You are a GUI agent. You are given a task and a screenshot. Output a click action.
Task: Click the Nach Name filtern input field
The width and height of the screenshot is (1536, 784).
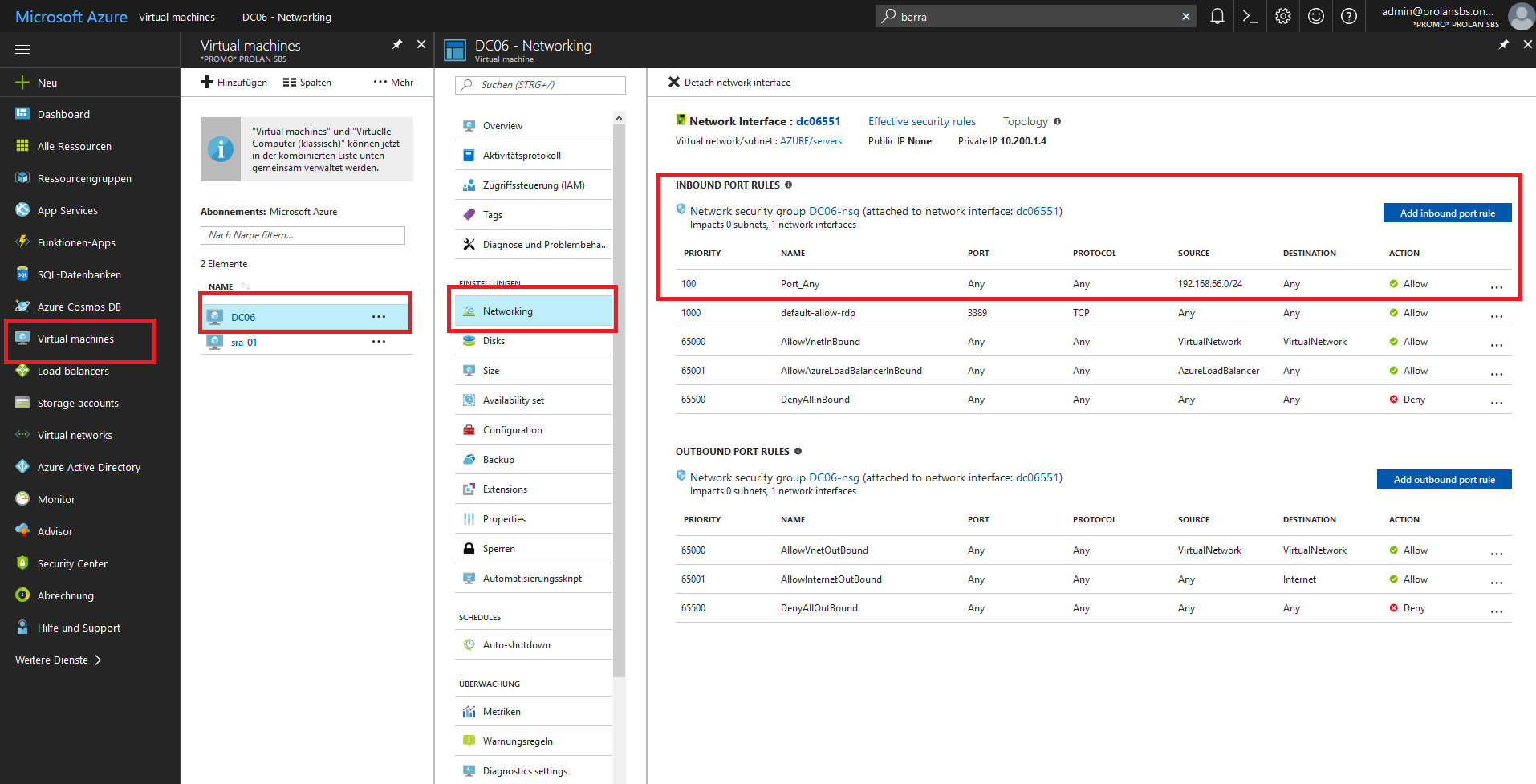coord(303,235)
